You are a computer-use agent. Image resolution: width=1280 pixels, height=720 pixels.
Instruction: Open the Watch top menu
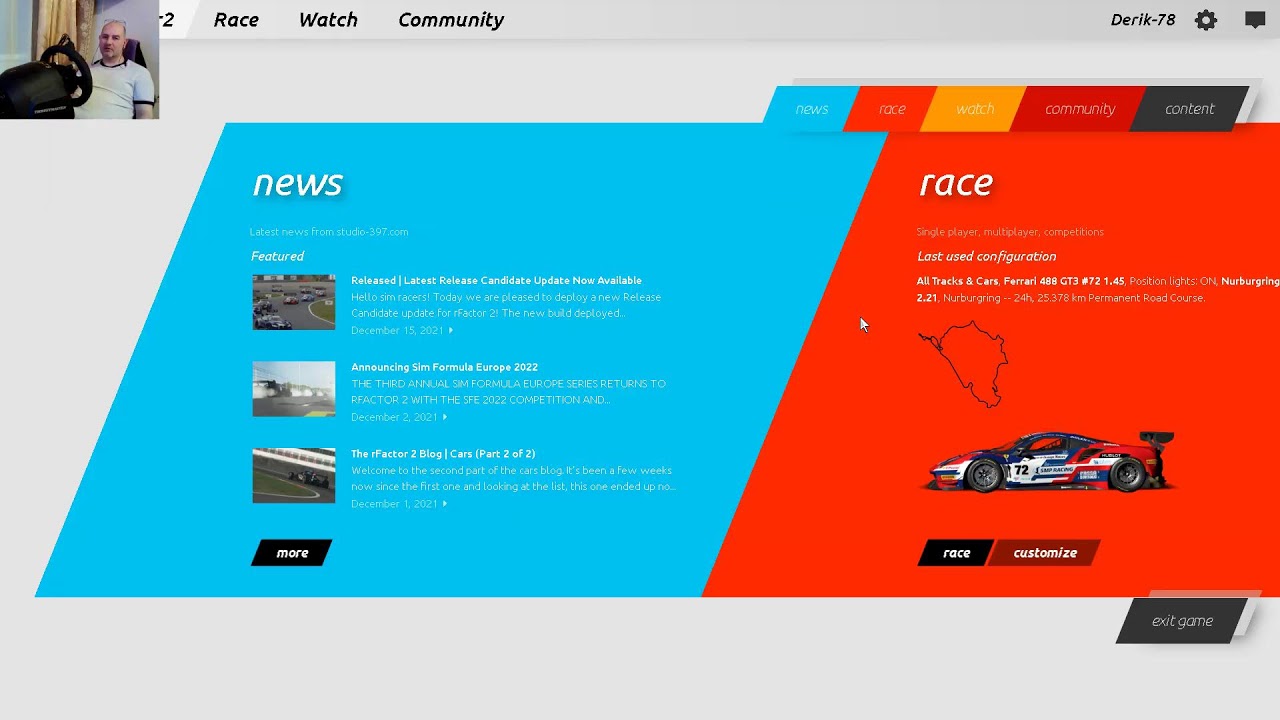pyautogui.click(x=328, y=20)
